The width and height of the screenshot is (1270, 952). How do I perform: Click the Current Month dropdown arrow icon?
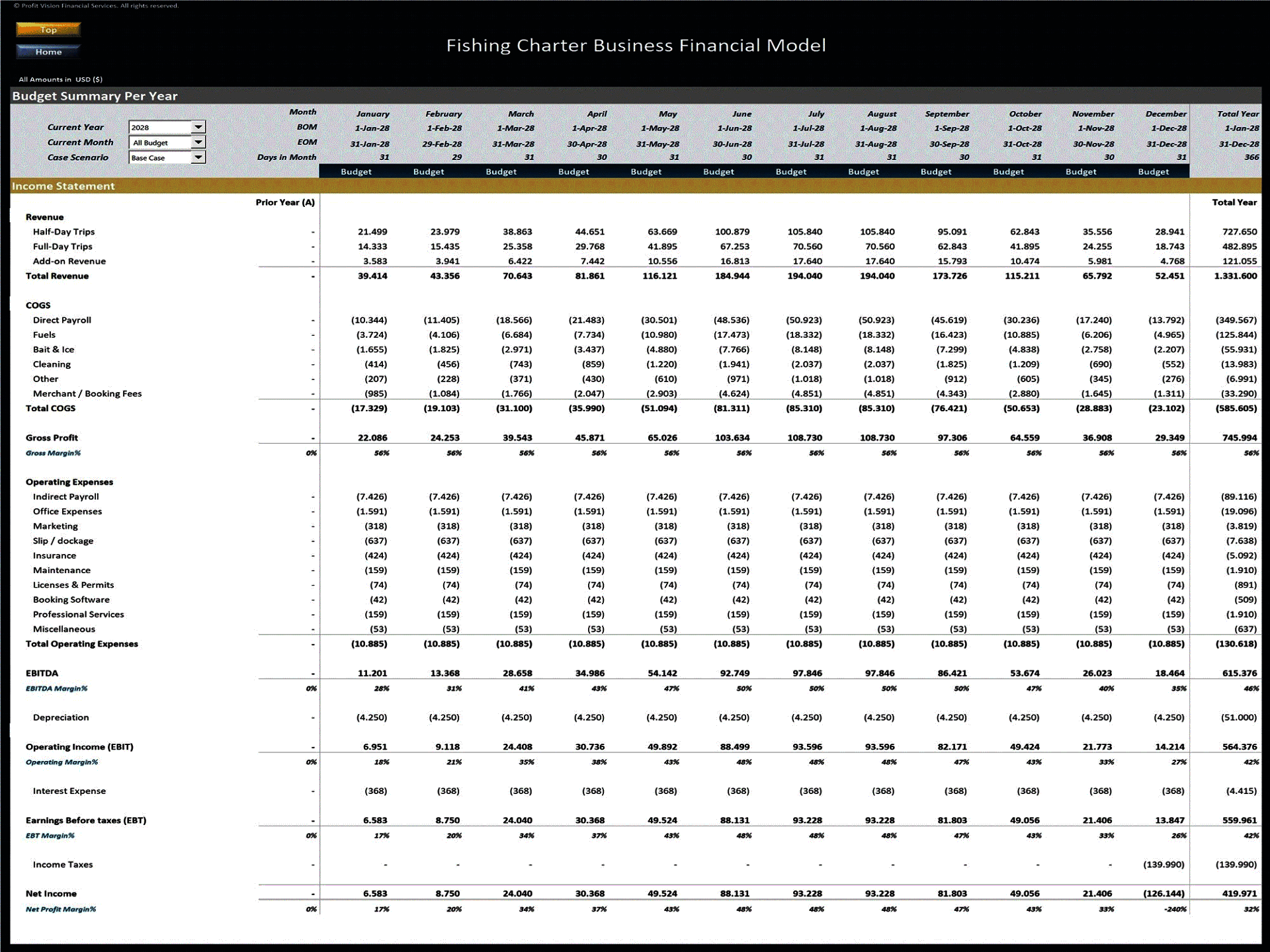point(198,142)
